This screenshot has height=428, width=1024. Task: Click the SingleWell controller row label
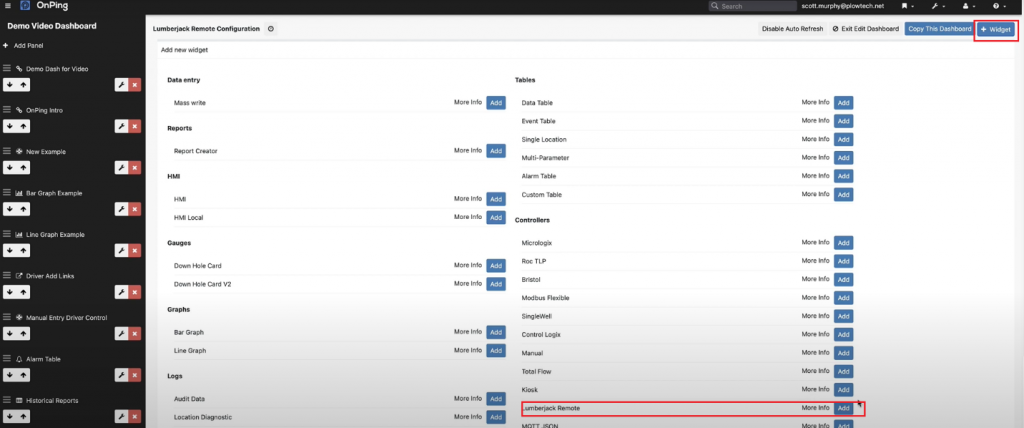point(536,316)
